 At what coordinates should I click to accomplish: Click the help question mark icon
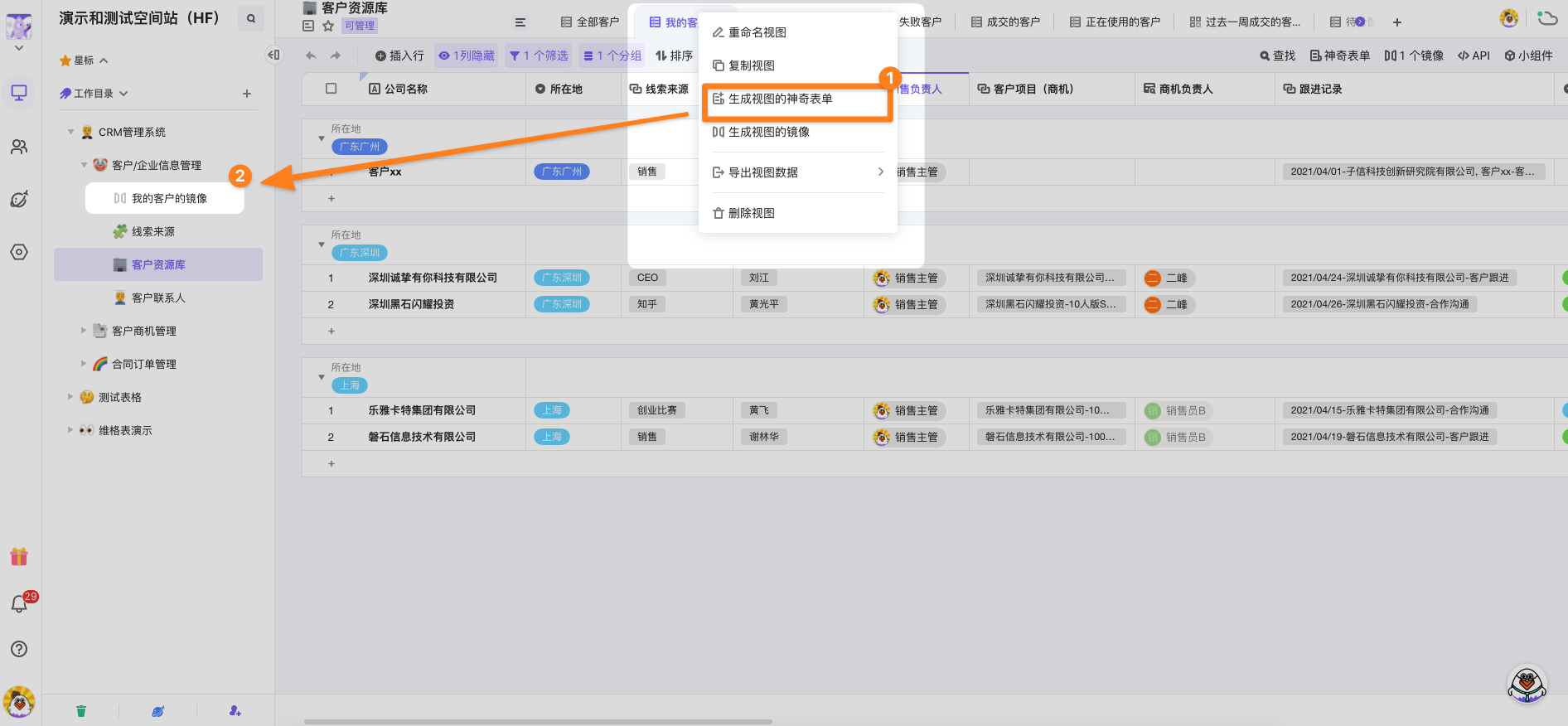19,649
